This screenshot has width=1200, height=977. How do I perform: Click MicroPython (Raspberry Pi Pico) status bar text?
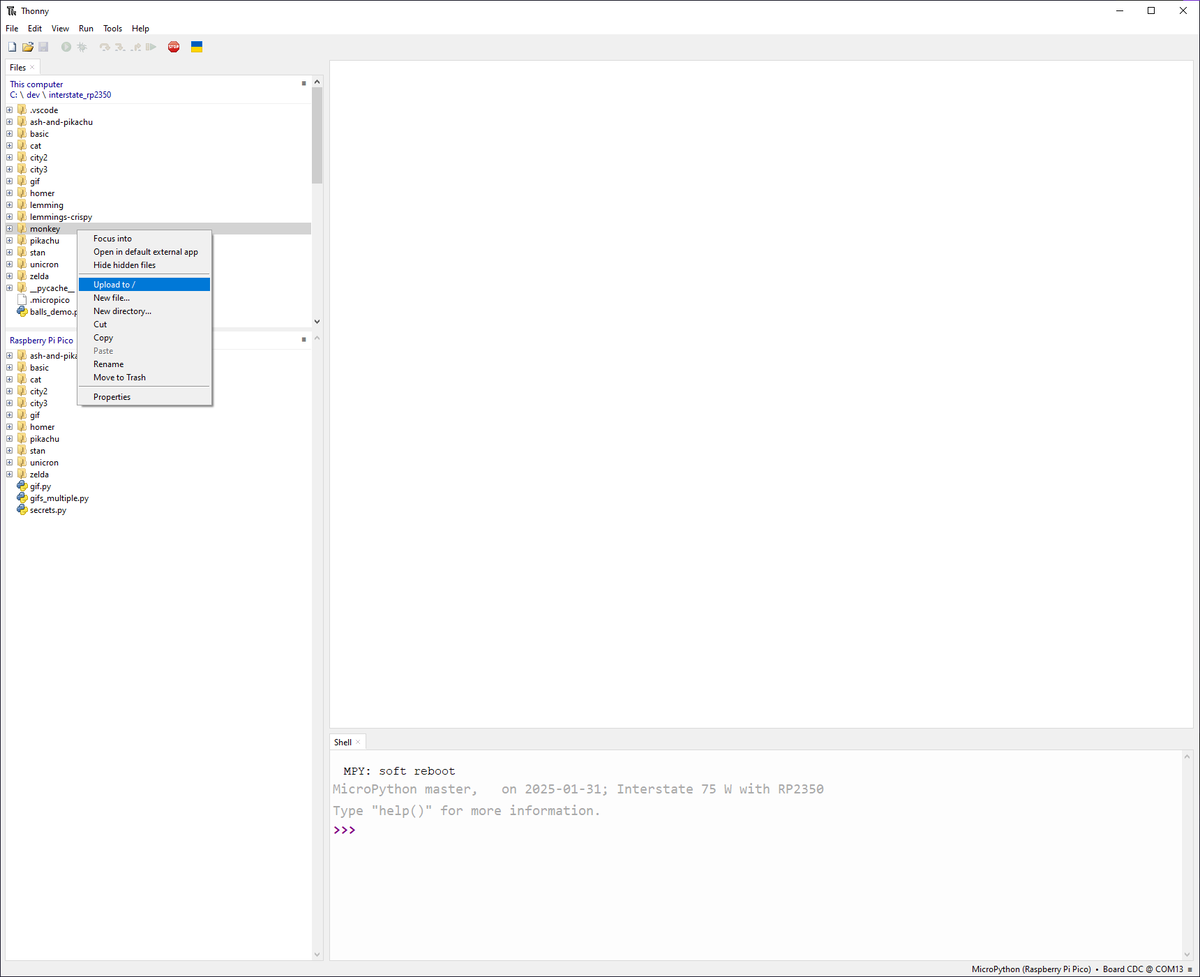pos(1031,970)
